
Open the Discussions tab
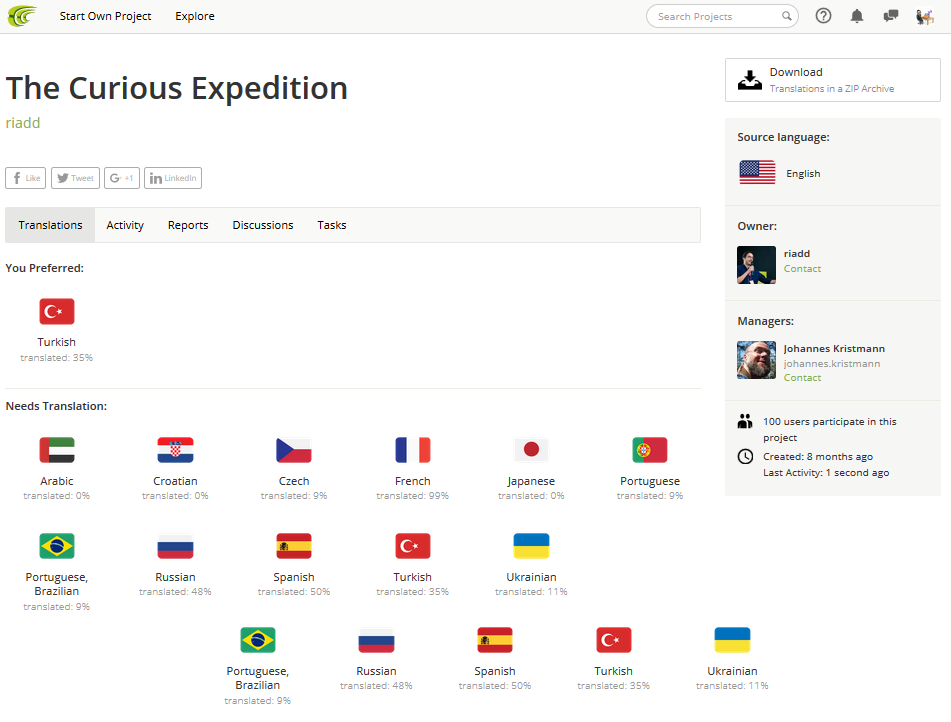263,225
